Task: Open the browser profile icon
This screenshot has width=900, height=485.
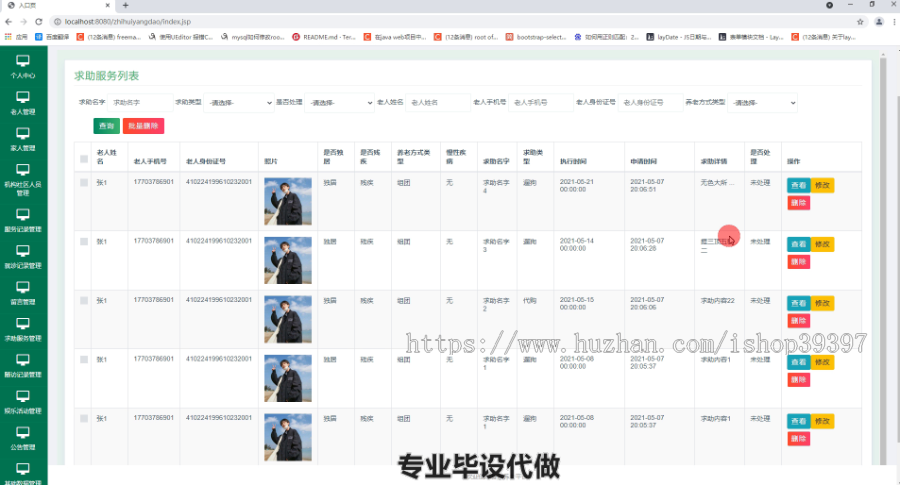Action: click(x=879, y=22)
